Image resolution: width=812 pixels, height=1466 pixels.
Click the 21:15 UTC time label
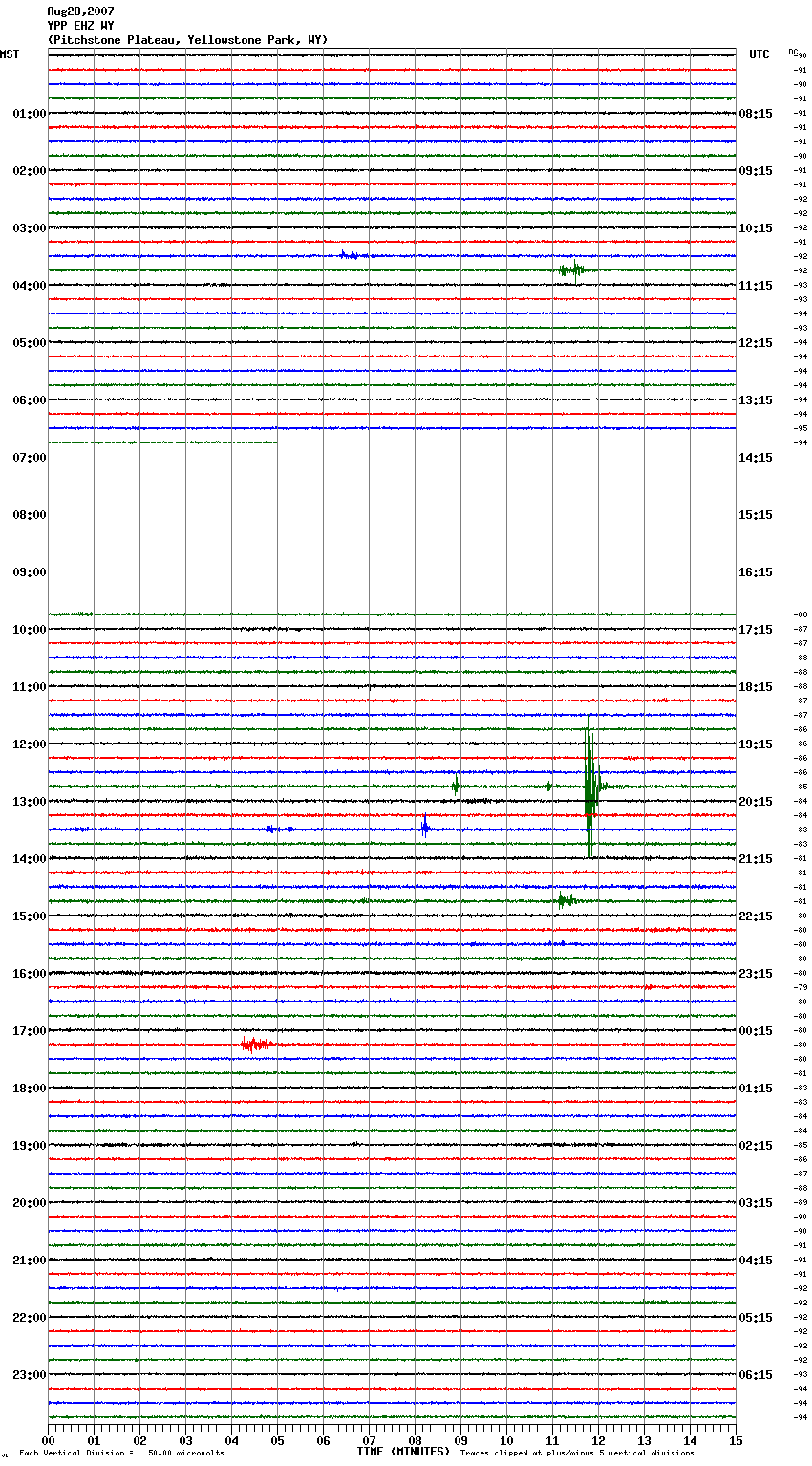tap(756, 859)
